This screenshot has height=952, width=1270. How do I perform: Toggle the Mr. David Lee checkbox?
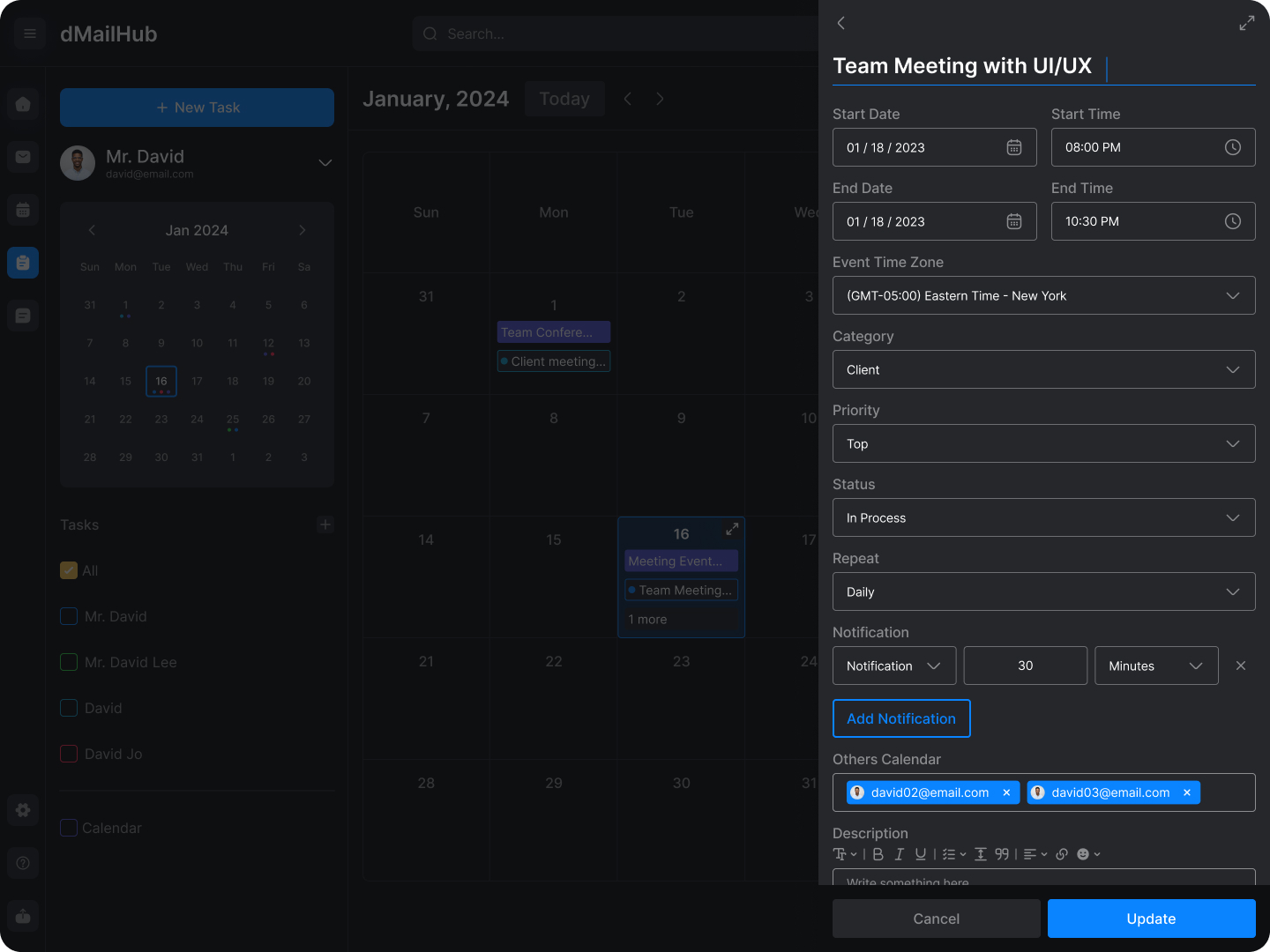[x=69, y=662]
